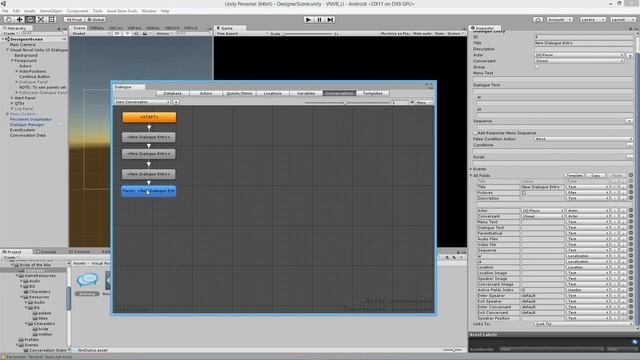Open the Account dropdown
Image resolution: width=640 pixels, height=360 pixels.
(559, 20)
